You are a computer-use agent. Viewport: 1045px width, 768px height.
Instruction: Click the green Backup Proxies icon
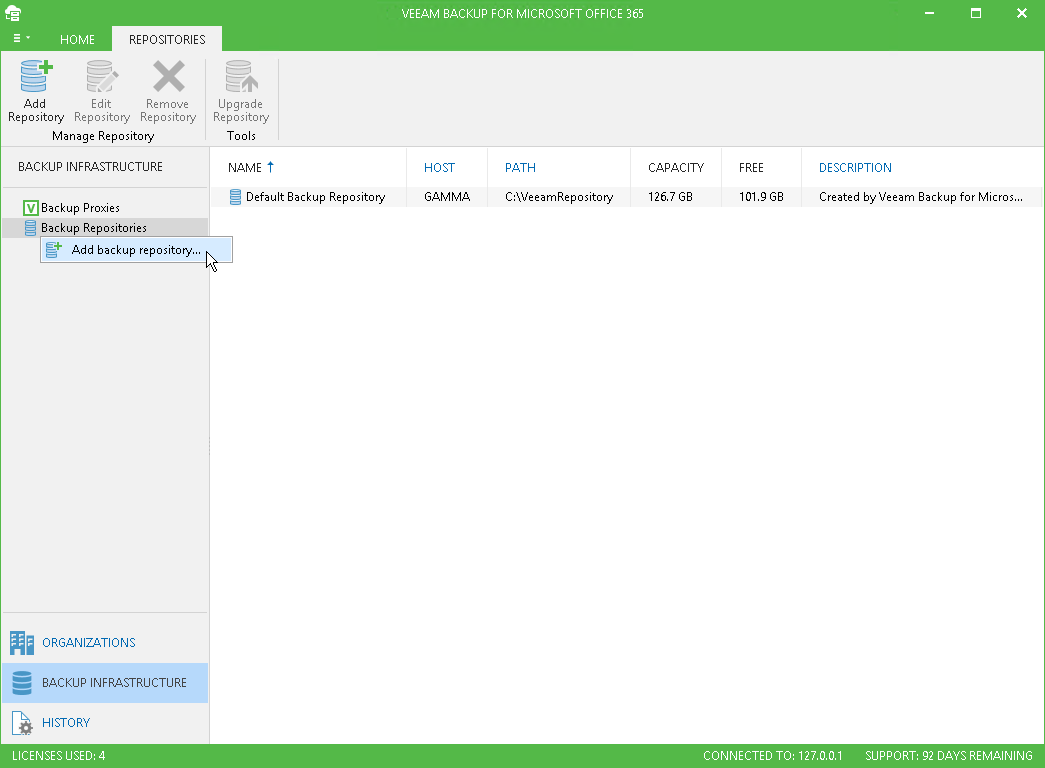(30, 208)
